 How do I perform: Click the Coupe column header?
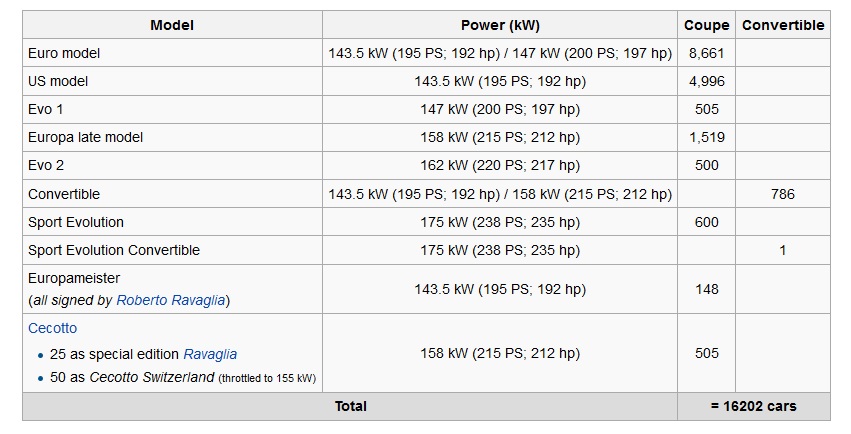706,25
